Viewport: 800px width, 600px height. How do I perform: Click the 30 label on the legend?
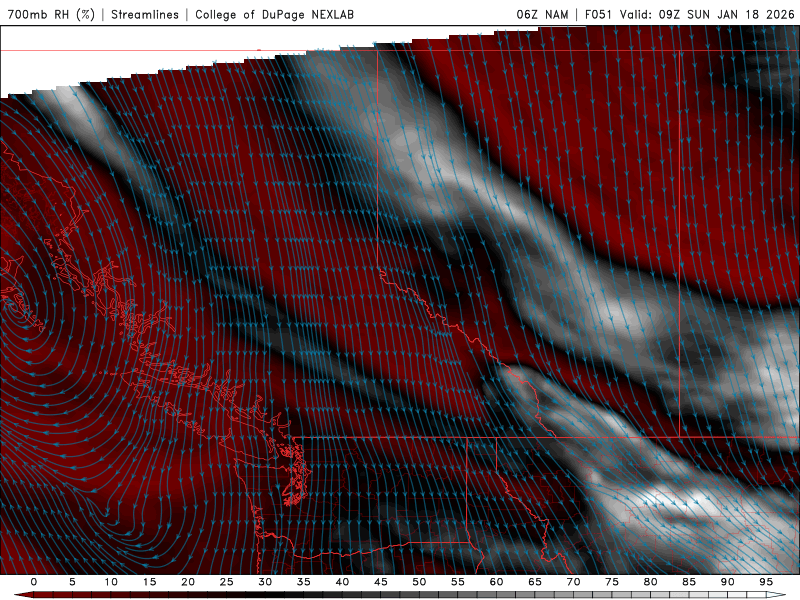tap(265, 582)
